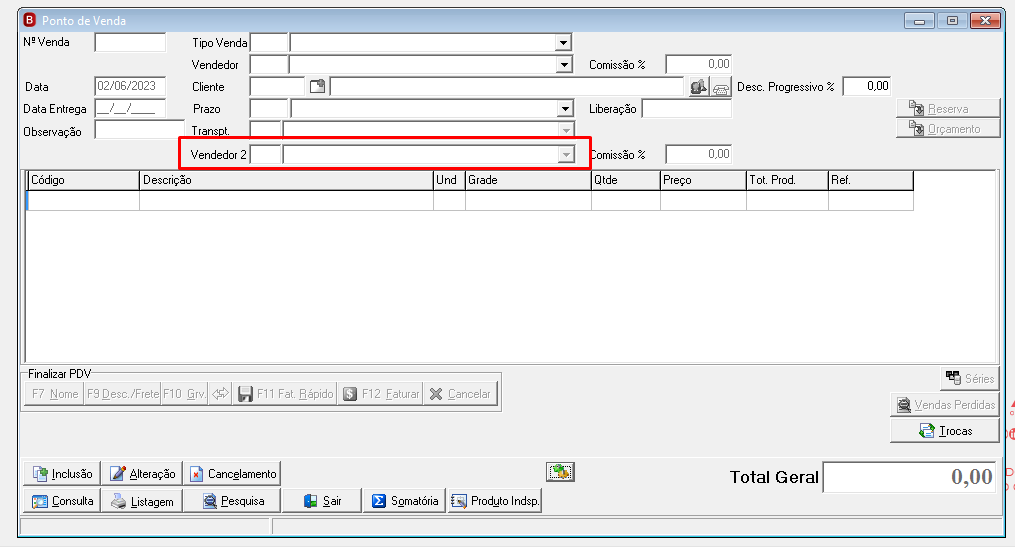Click the Nº Venda input field
1015x547 pixels.
tap(130, 43)
